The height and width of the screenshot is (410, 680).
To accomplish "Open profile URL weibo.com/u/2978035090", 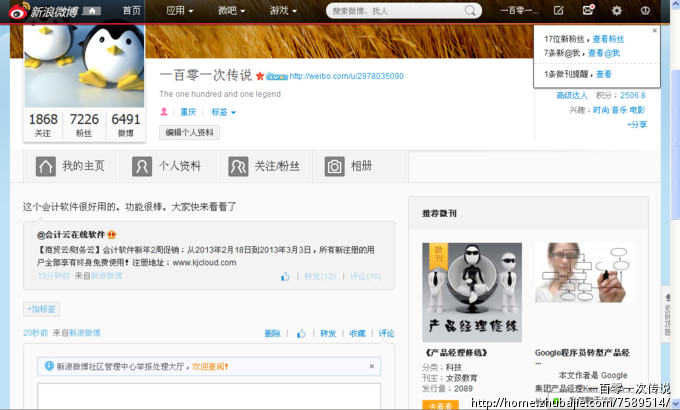I will tap(347, 76).
